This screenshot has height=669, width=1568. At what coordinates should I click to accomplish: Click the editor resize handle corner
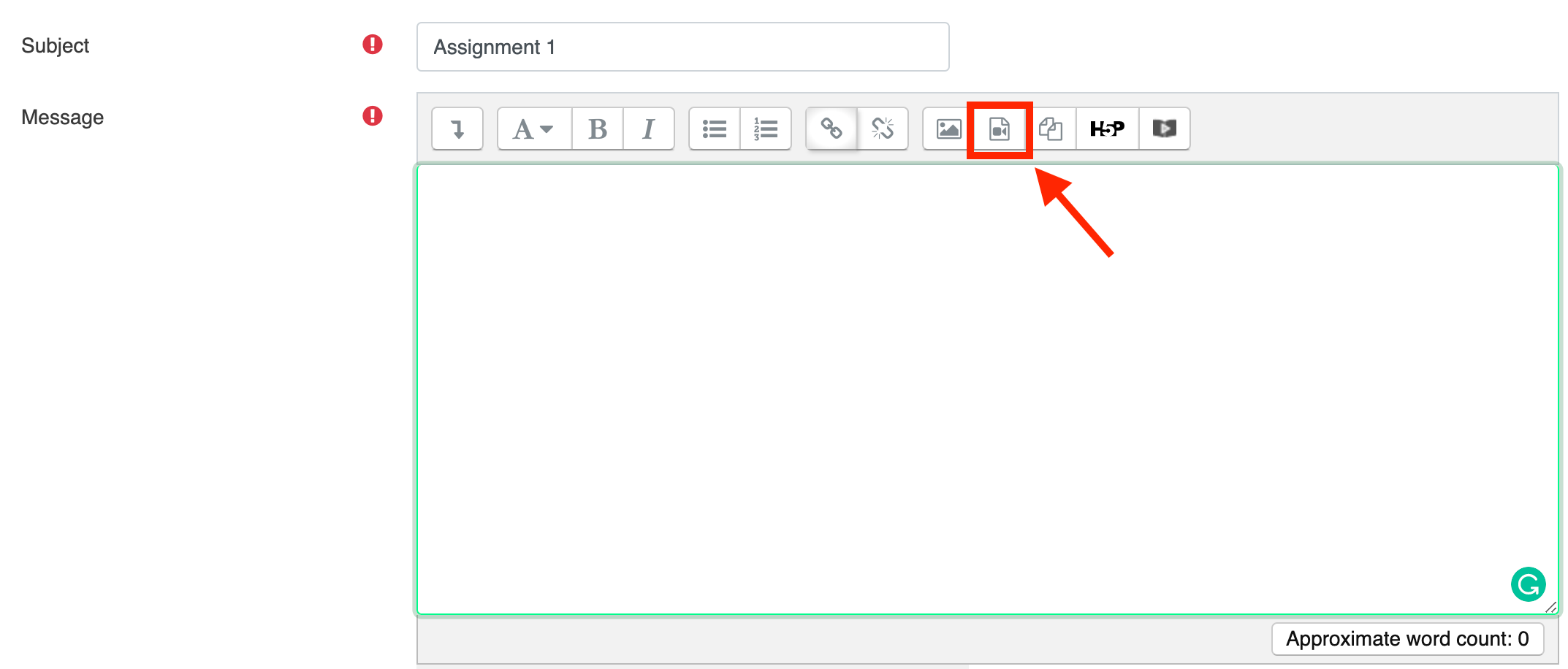(x=1550, y=608)
